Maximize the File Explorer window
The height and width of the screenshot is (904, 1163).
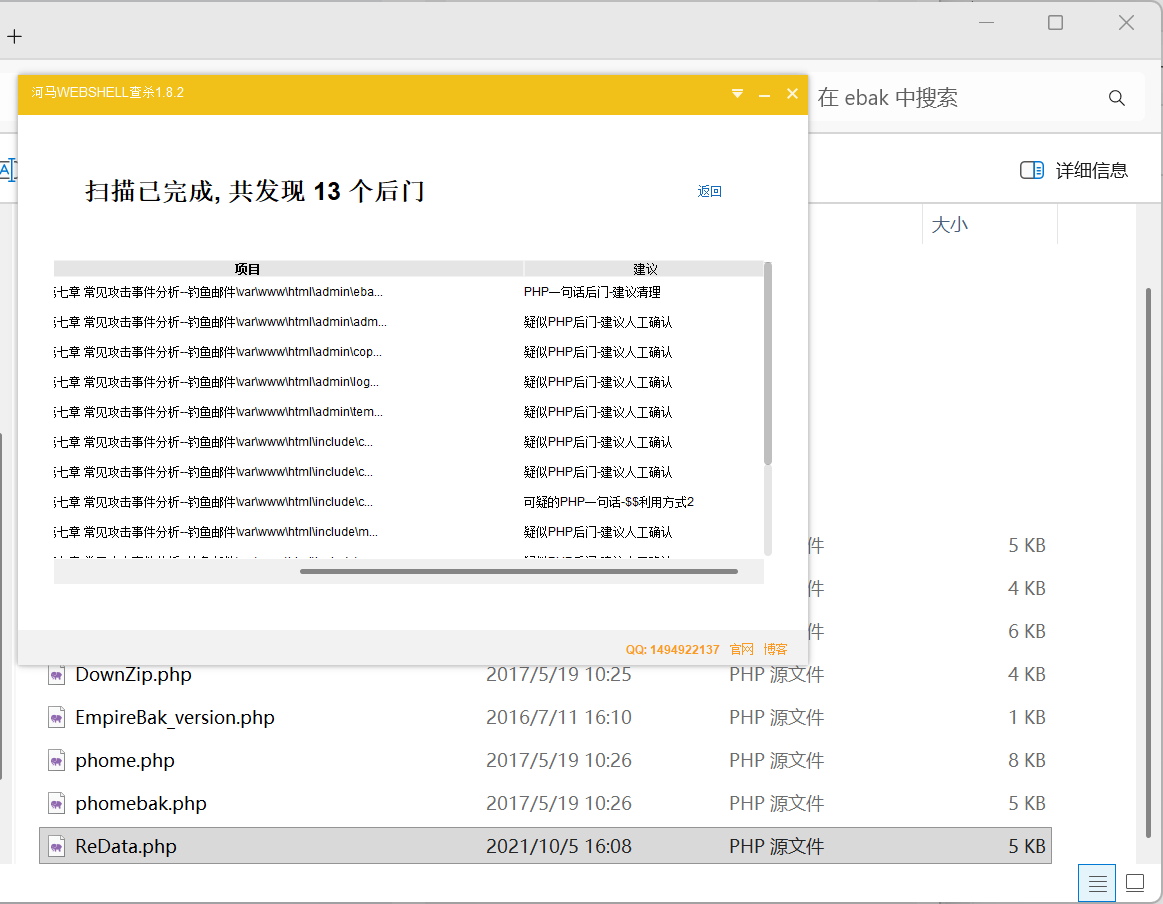(x=1055, y=23)
